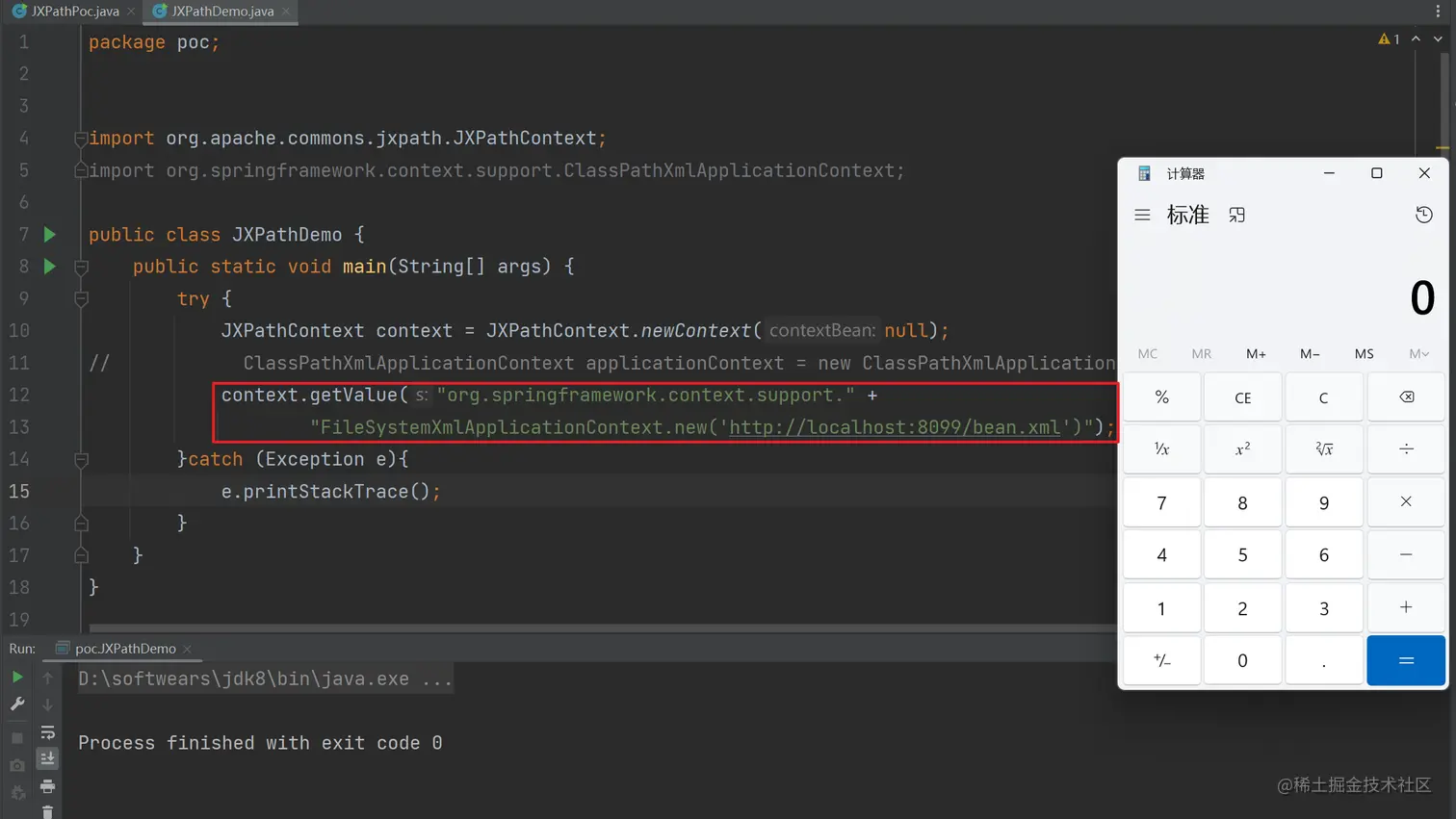Click Calculator square x² key

pyautogui.click(x=1243, y=449)
